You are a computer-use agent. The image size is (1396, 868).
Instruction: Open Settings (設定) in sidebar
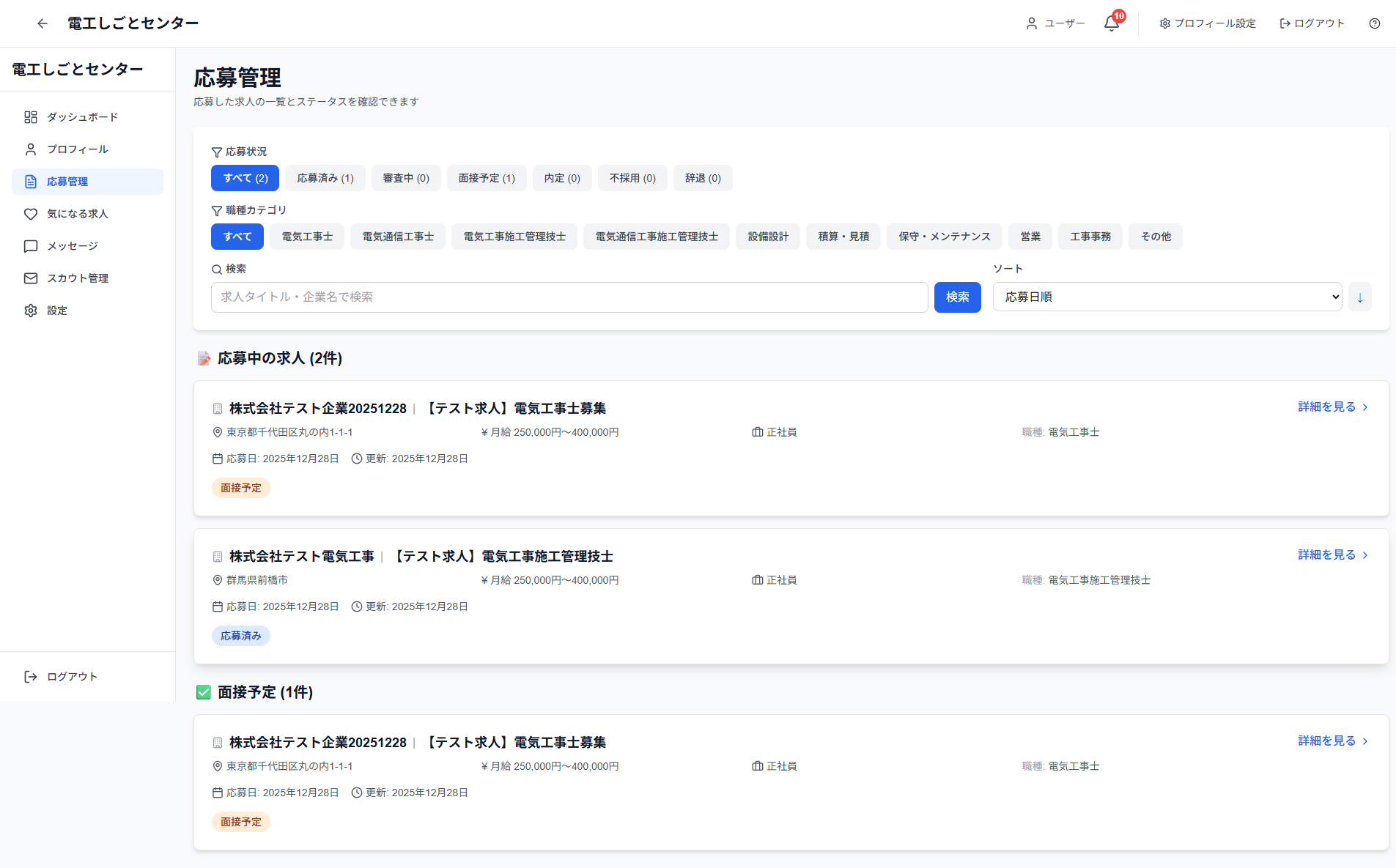(x=57, y=311)
